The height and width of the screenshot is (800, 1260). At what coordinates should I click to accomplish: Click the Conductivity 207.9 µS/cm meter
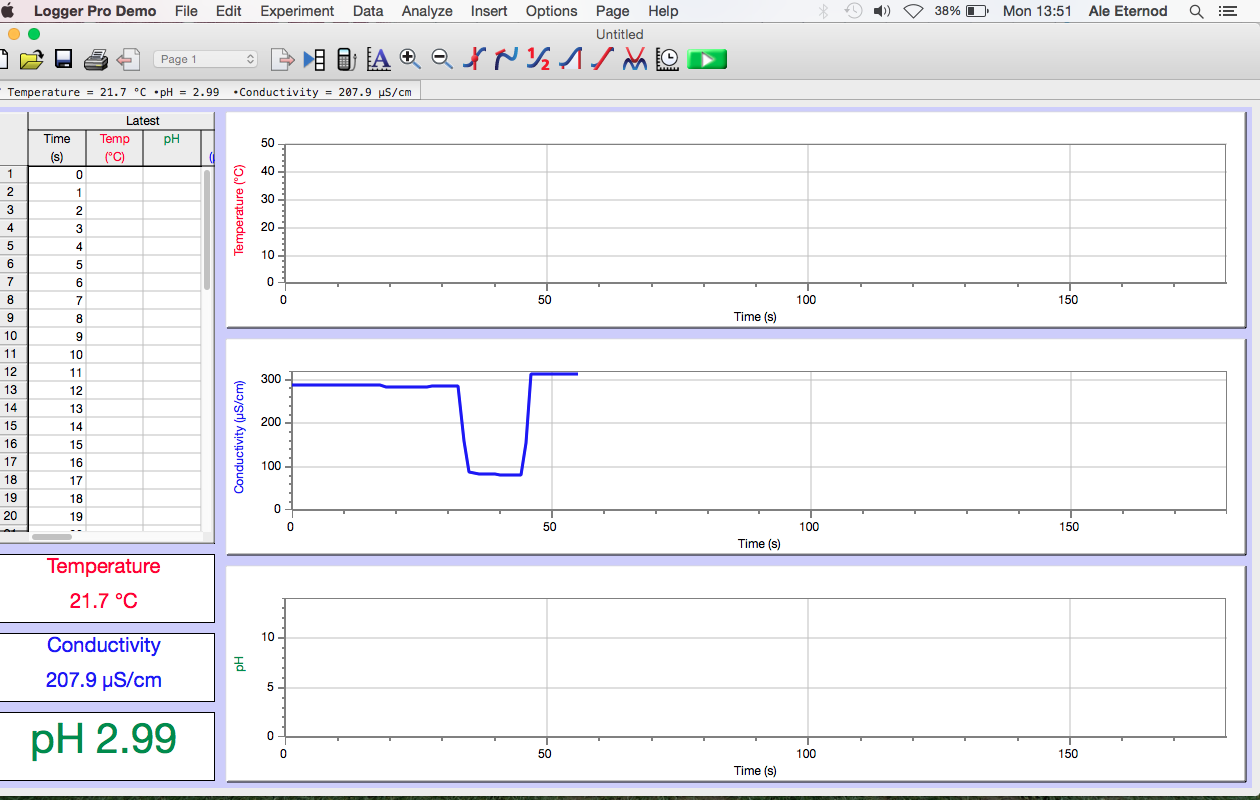pos(107,667)
